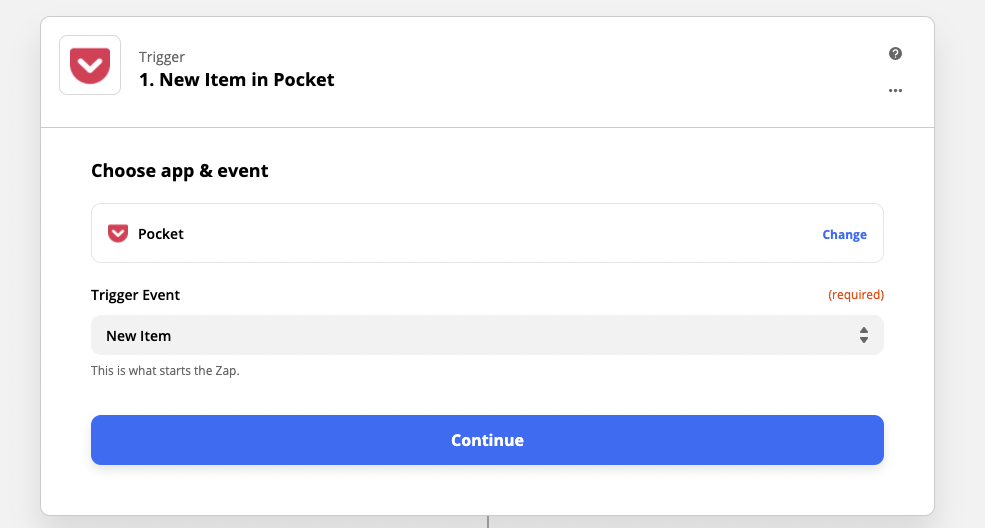Collapse the Choose app & event section heading

180,171
